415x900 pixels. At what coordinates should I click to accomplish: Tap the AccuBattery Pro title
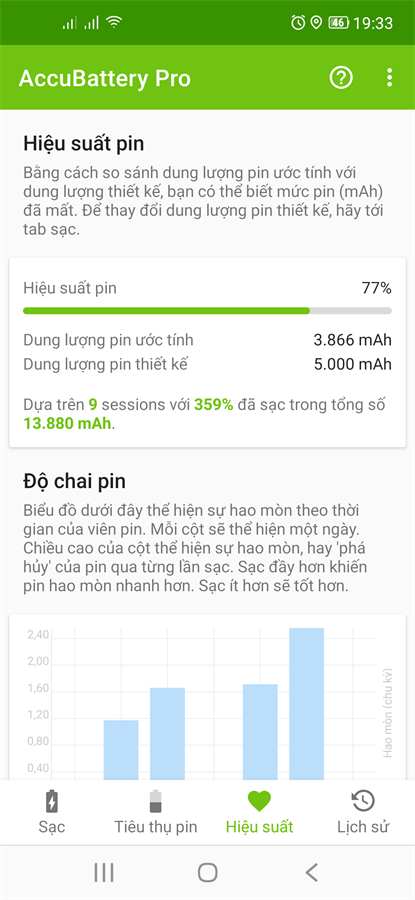(x=104, y=78)
